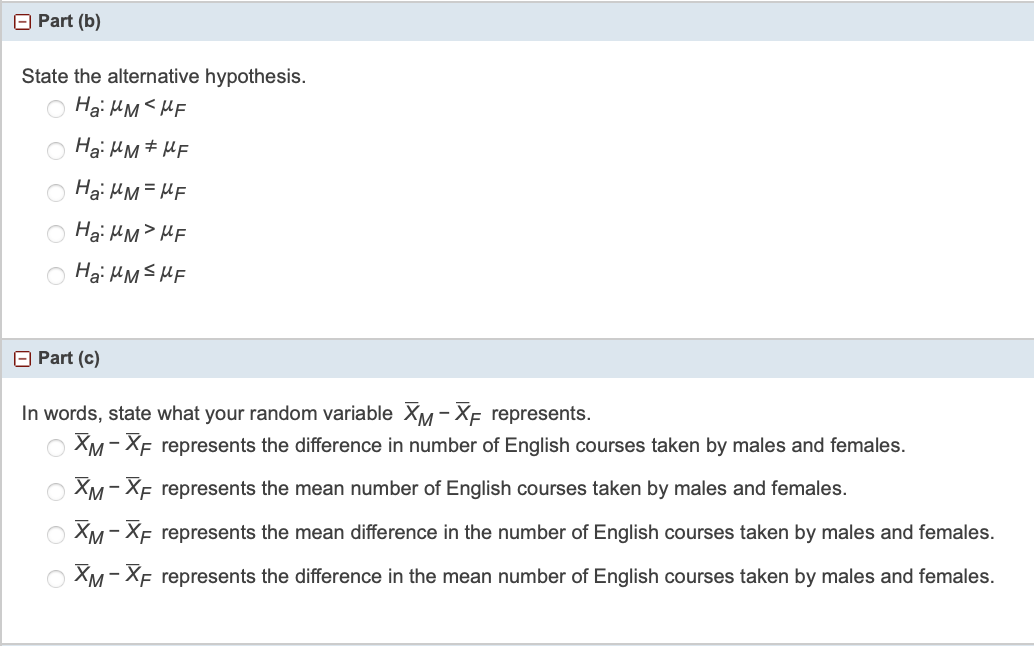Screen dimensions: 1034x646
Task: Choose the 'difference in number of English courses' answer
Action: [56, 446]
